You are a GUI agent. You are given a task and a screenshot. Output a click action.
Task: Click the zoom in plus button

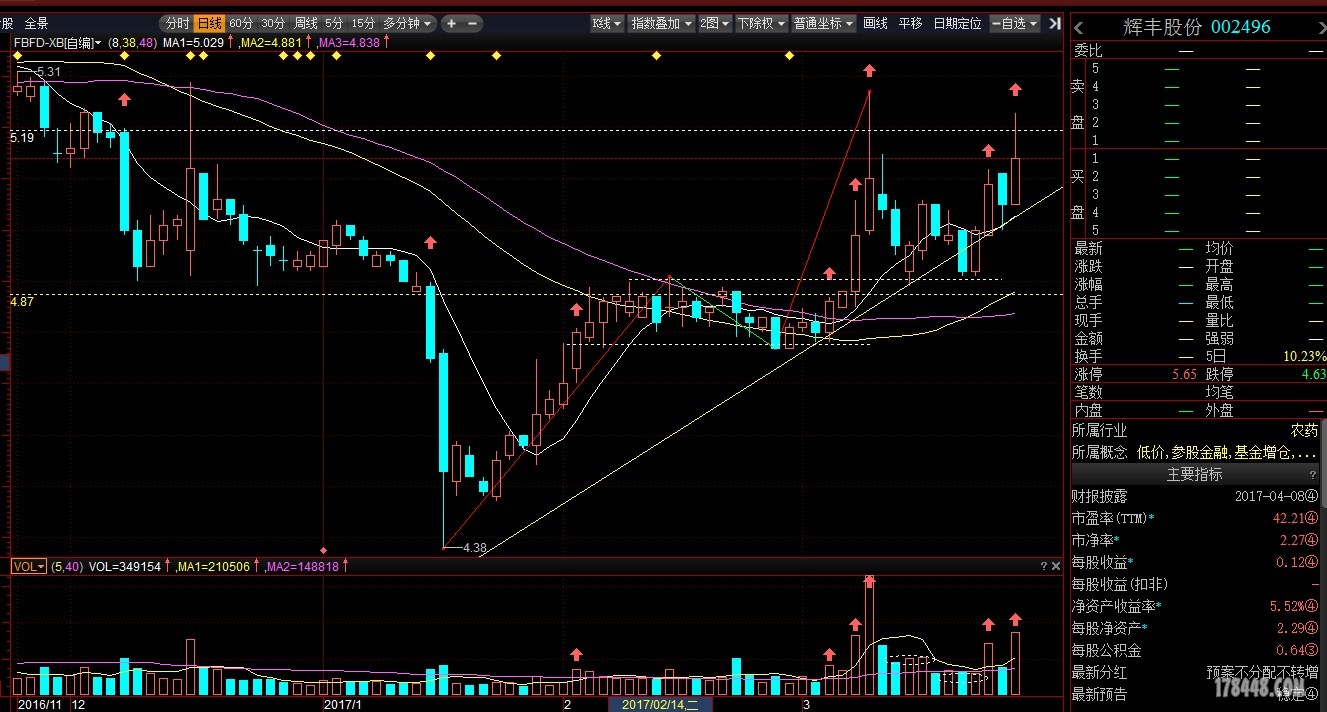coord(451,23)
